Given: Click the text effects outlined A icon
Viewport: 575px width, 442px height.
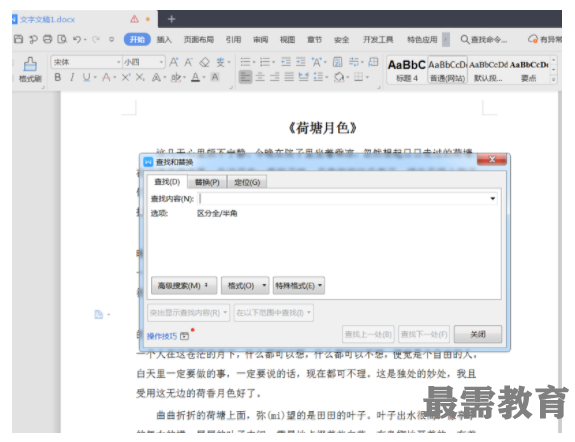Looking at the screenshot, I should point(157,77).
